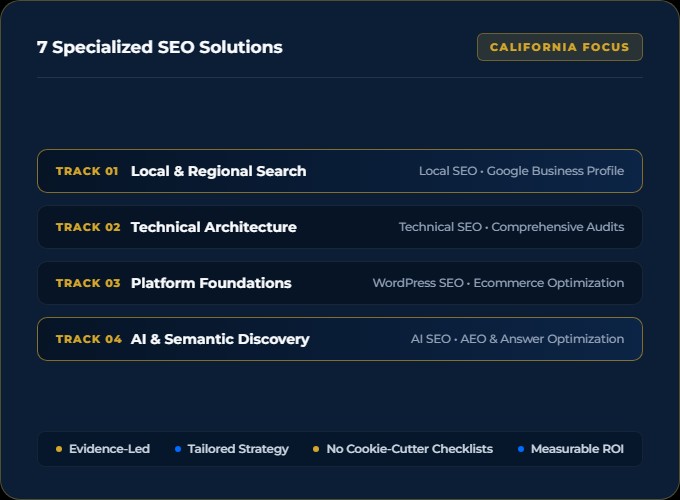This screenshot has height=500, width=680.
Task: Click the California Focus badge
Action: 559,47
